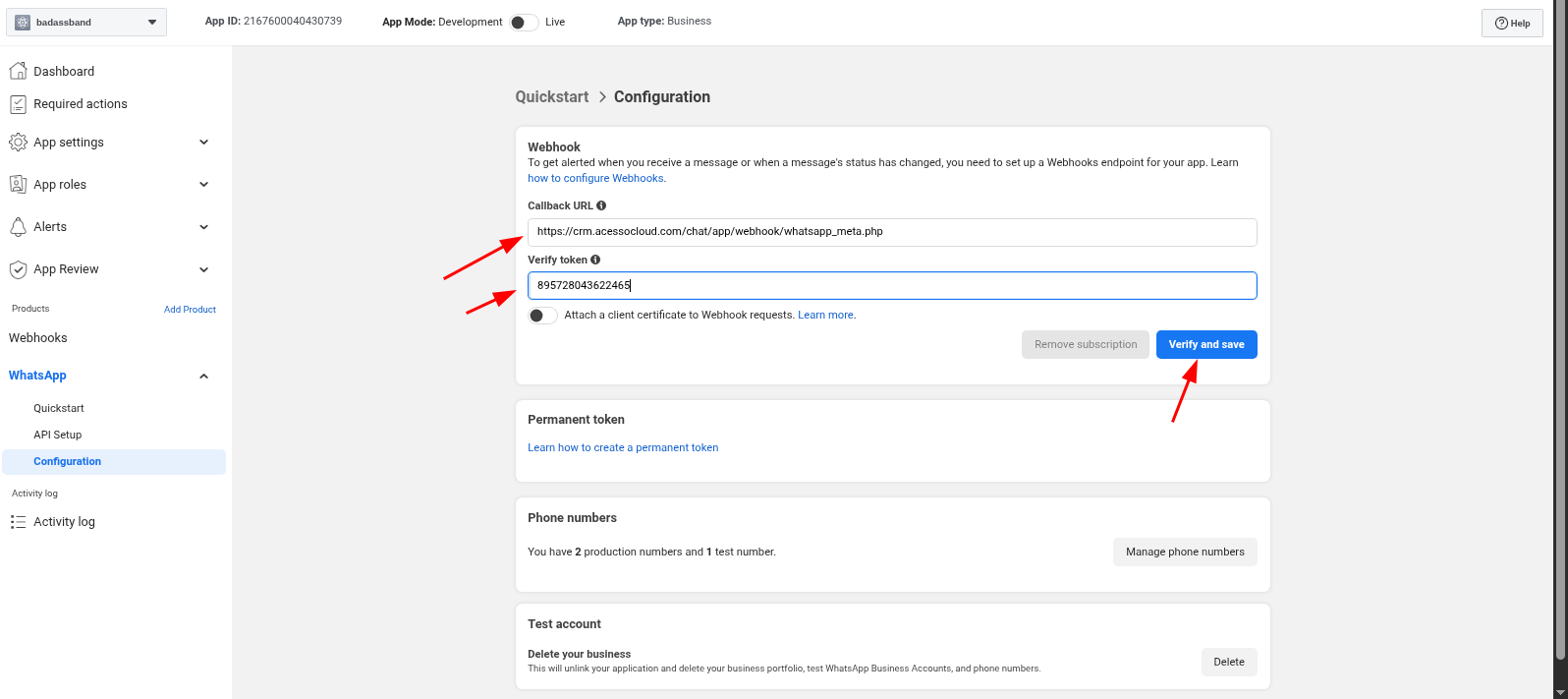Click the App Review shield icon
1568x699 pixels.
pyautogui.click(x=18, y=269)
